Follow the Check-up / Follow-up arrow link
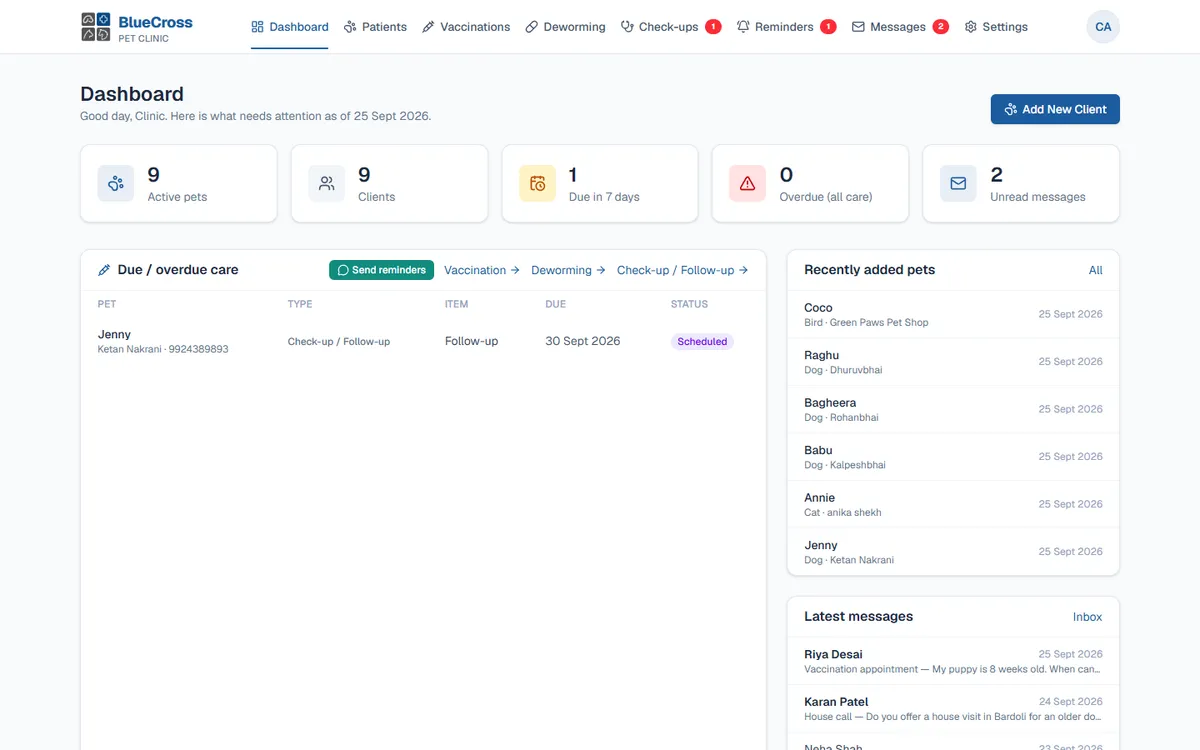 683,270
